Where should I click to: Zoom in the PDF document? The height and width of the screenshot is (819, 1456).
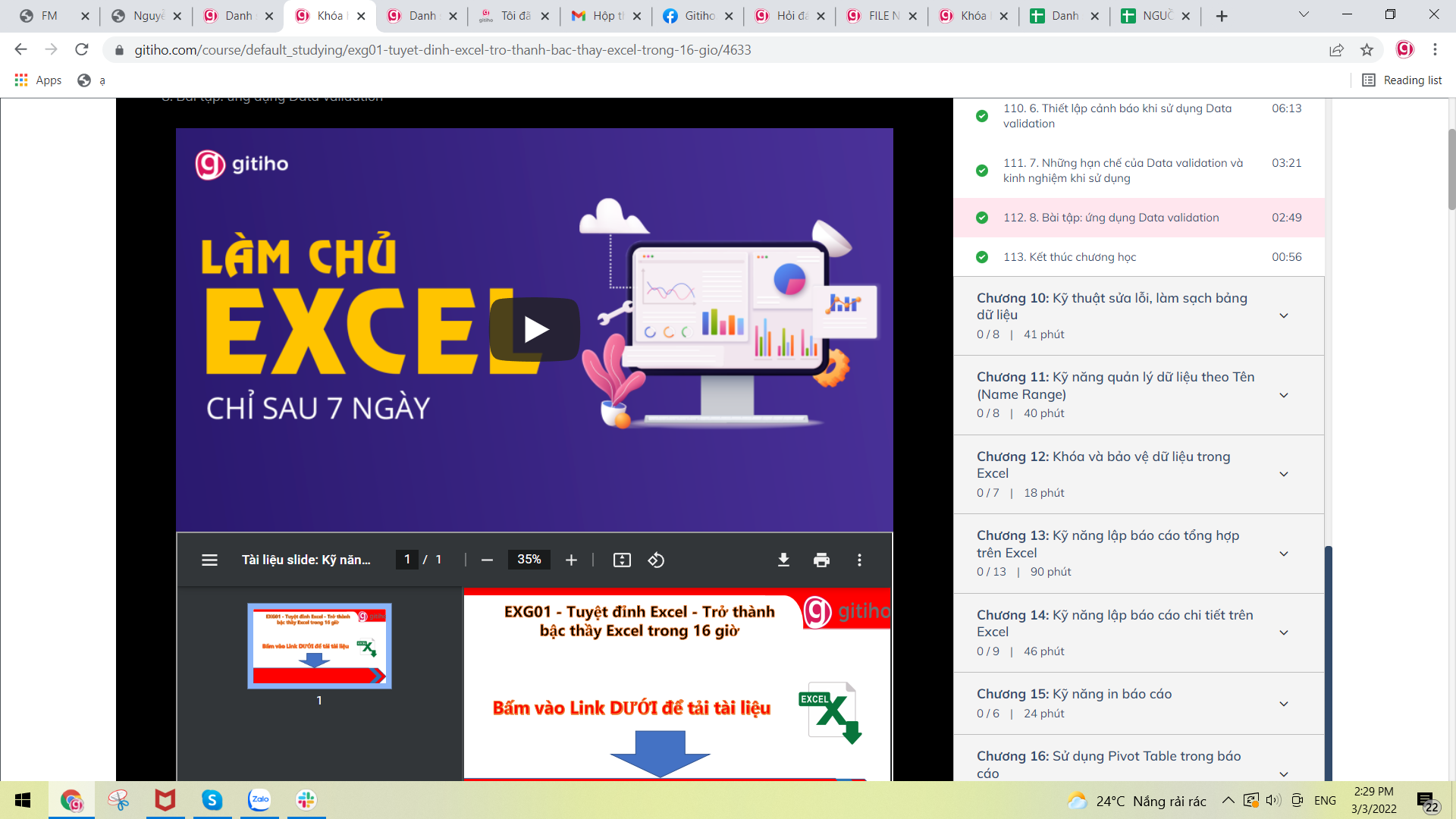click(571, 560)
